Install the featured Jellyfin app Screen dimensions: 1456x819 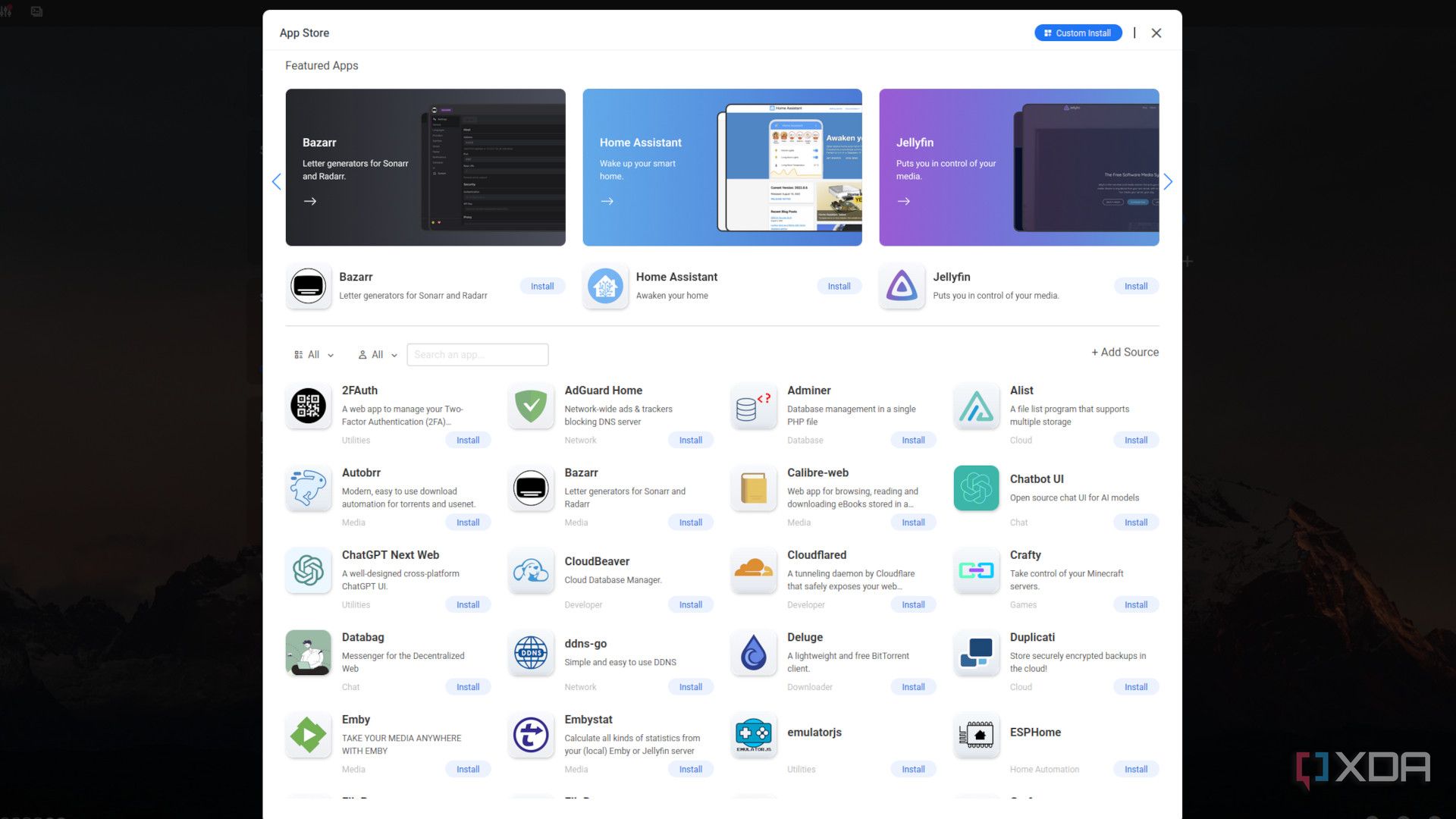click(x=1136, y=287)
